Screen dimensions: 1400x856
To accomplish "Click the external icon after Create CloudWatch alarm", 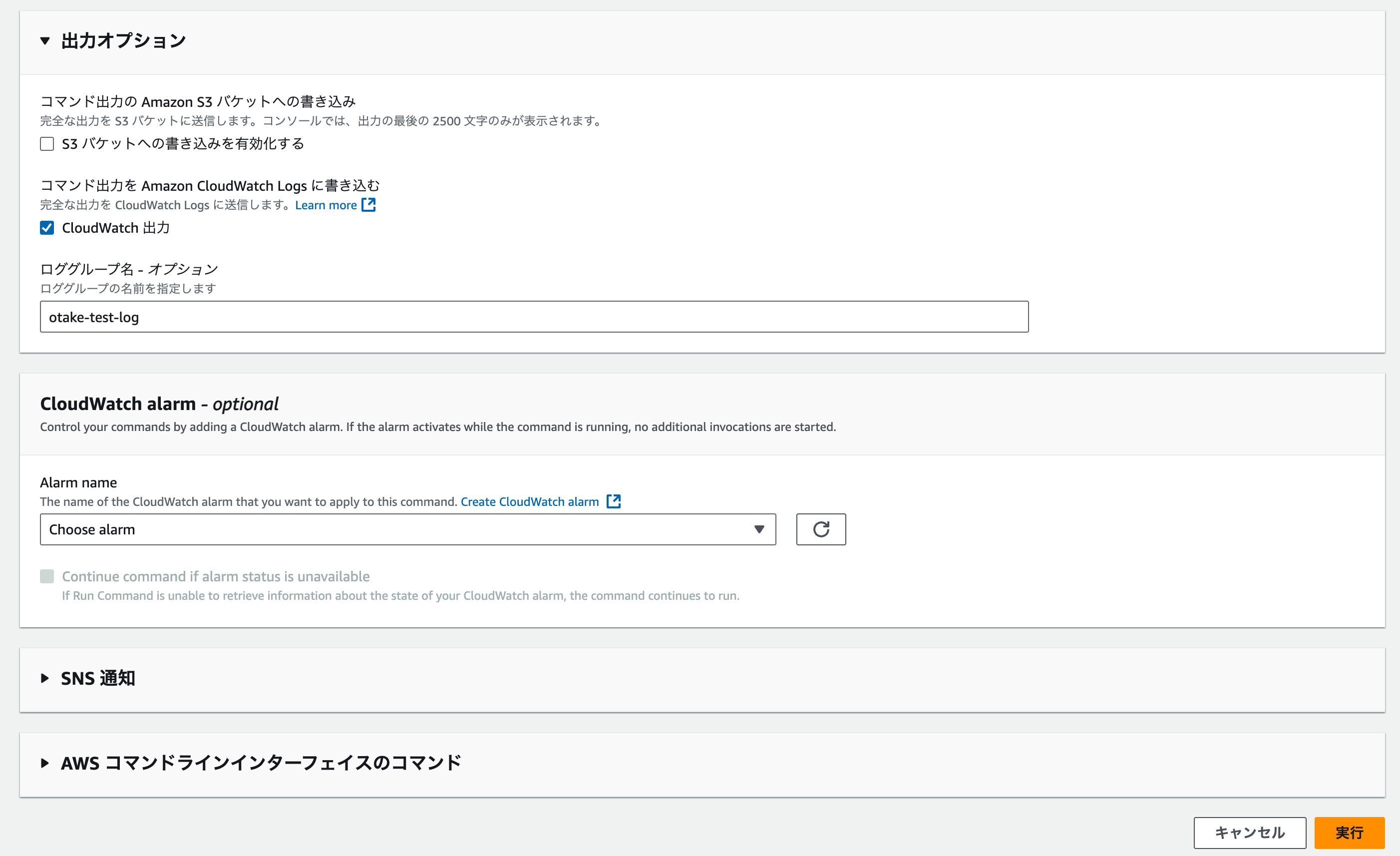I will point(614,501).
